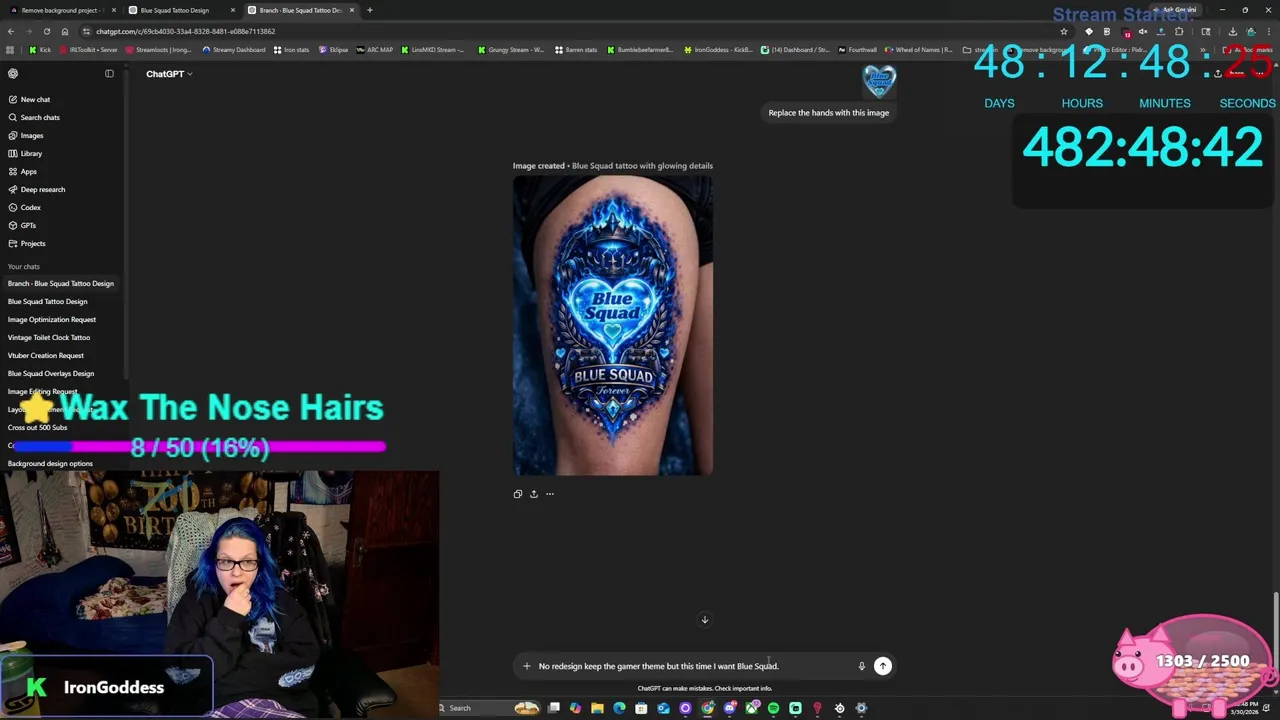The width and height of the screenshot is (1280, 720).
Task: Go back in browser history
Action: [11, 31]
